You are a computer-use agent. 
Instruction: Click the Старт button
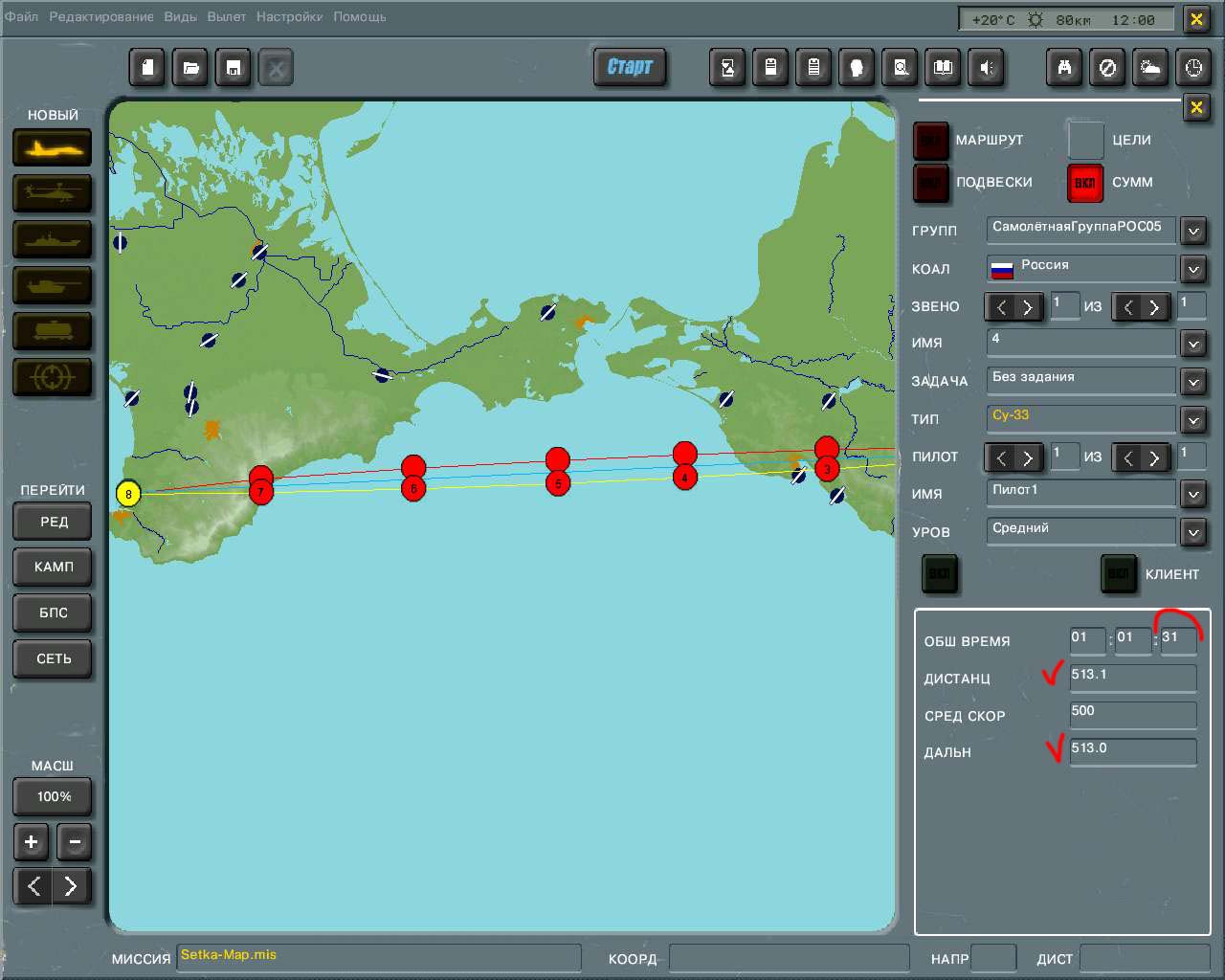point(630,67)
